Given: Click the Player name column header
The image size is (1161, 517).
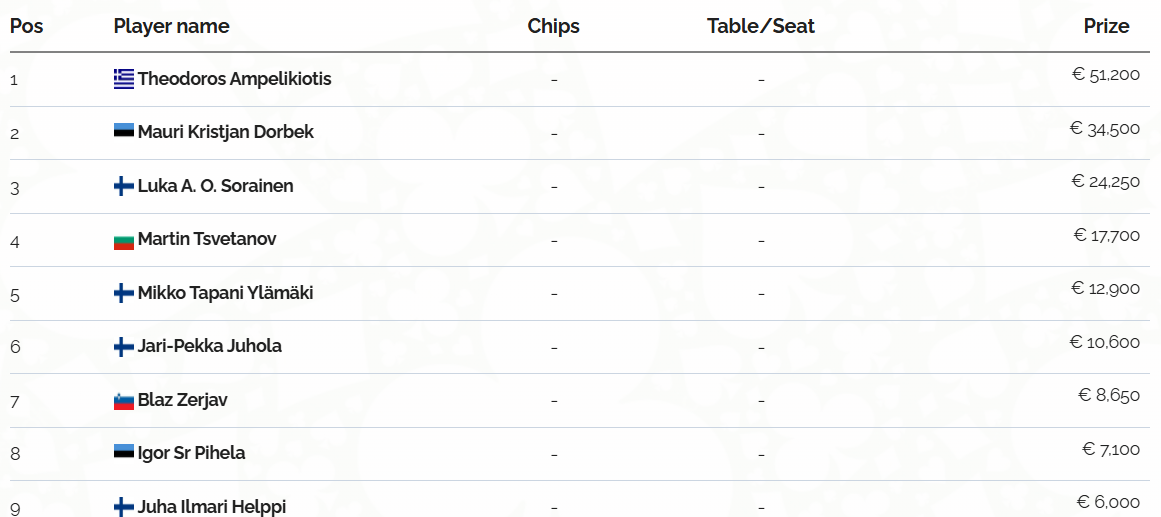Looking at the screenshot, I should coord(171,26).
